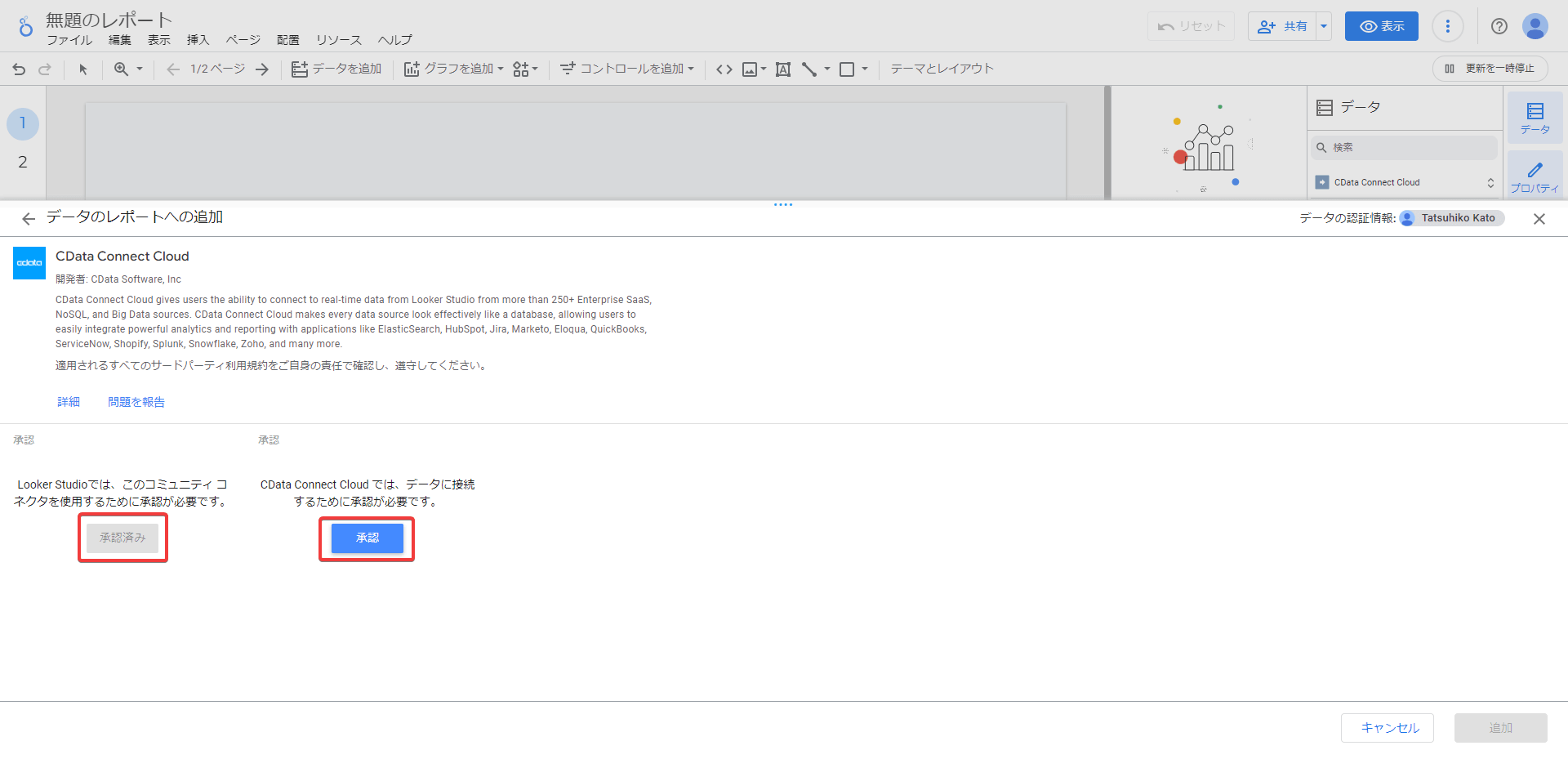The height and width of the screenshot is (759, 1568).
Task: Undo the last action
Action: coord(20,69)
